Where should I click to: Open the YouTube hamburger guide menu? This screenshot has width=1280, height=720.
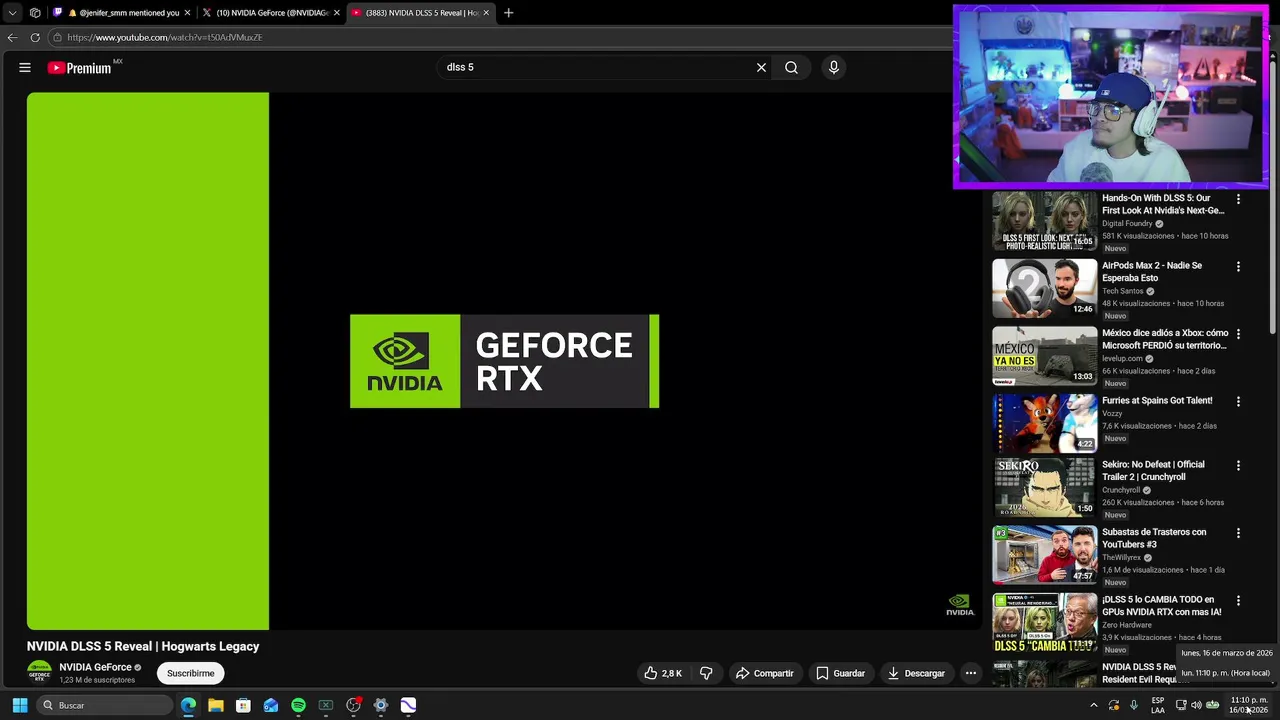pyautogui.click(x=25, y=68)
